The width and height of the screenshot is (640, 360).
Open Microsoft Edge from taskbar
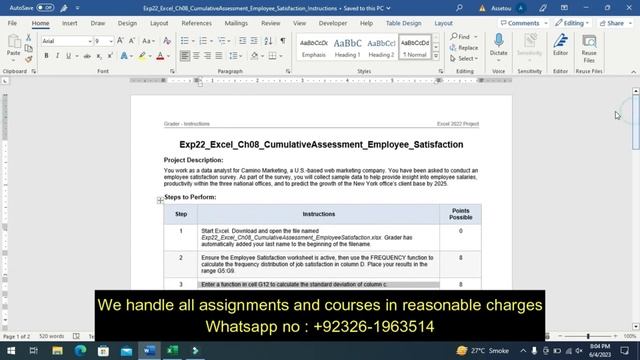pyautogui.click(x=80, y=350)
